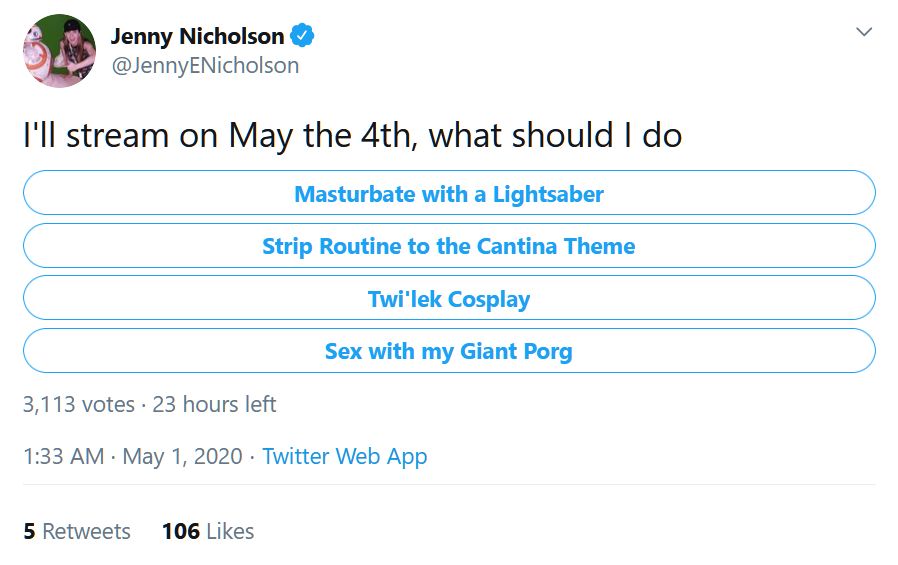Click the number 5 beside Retweets
This screenshot has height=565, width=898.
29,531
